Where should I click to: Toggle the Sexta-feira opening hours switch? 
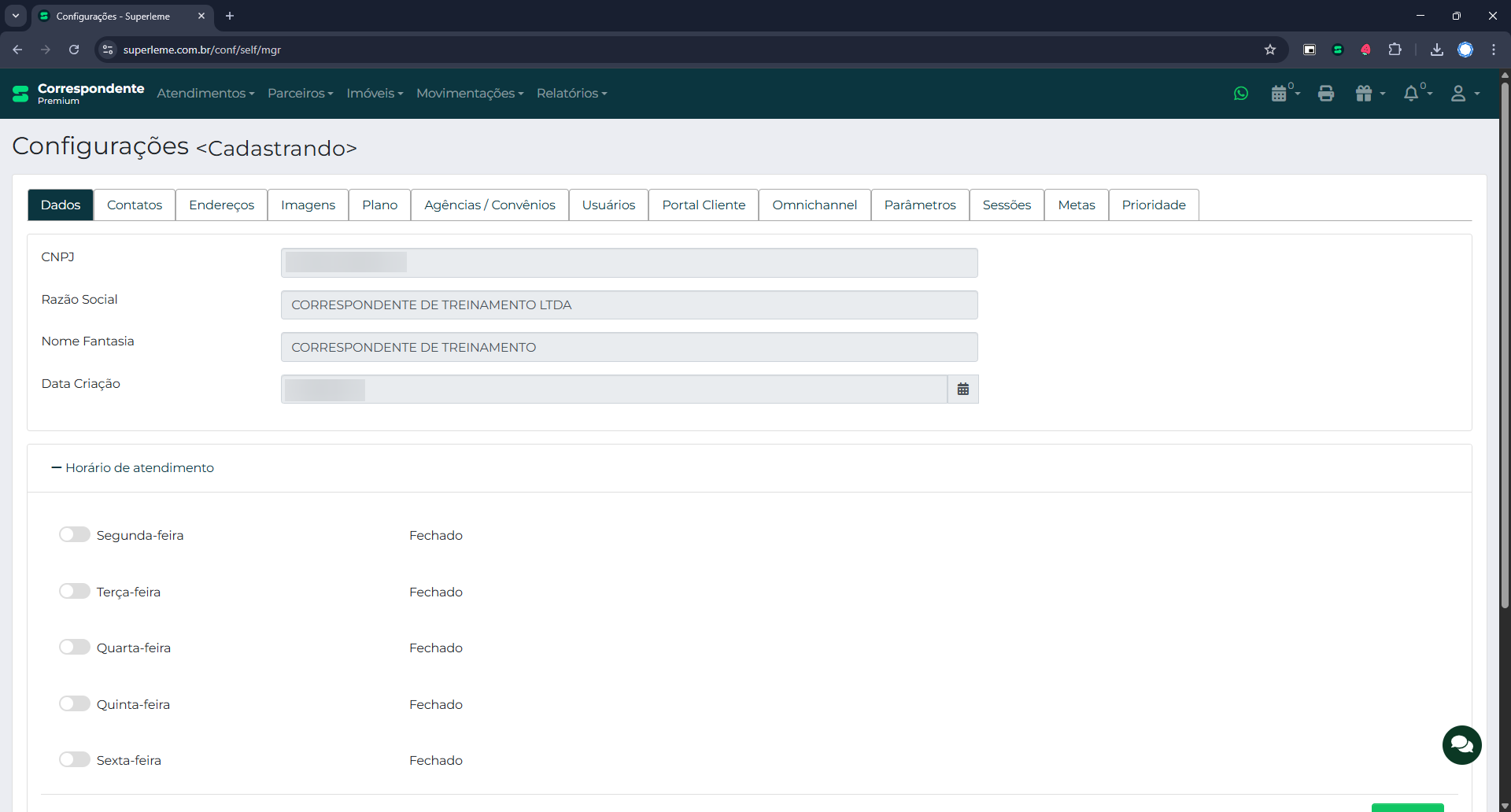(75, 760)
